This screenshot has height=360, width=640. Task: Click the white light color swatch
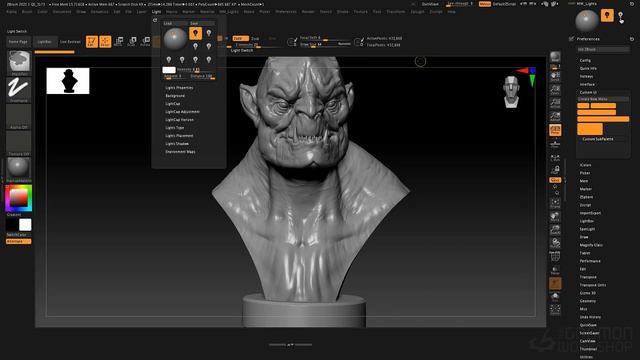[x=169, y=70]
